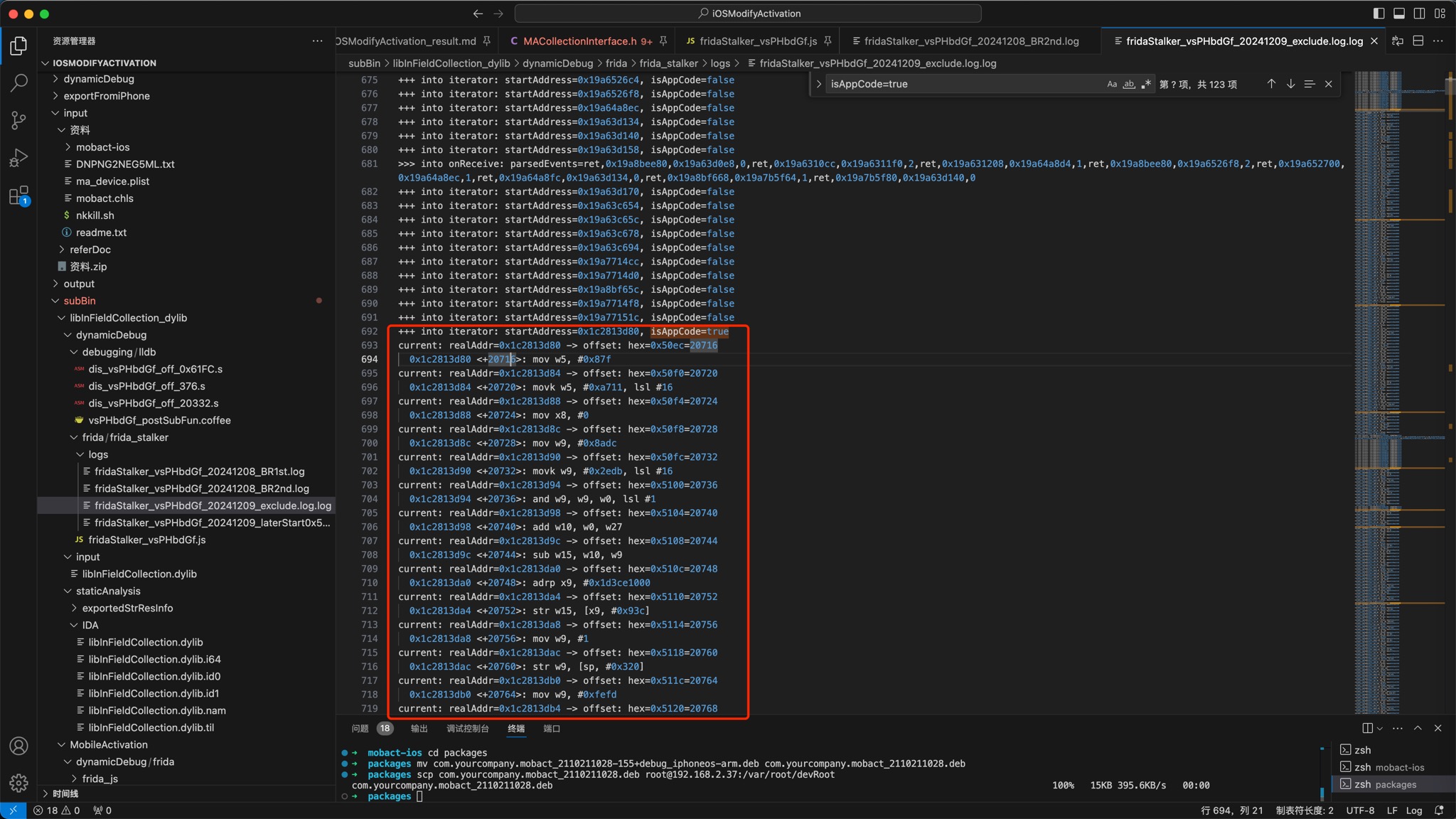Viewport: 1456px width, 819px height.
Task: Expand the exportFromiPhone folder
Action: coord(186,96)
